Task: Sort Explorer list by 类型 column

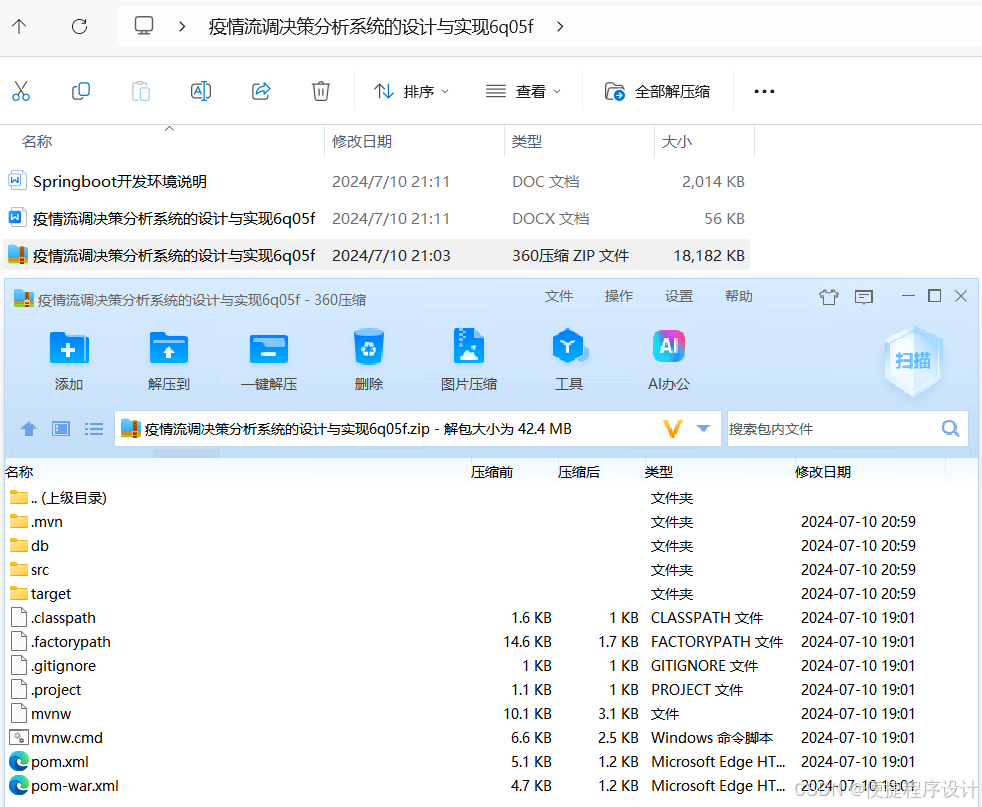Action: [x=527, y=141]
